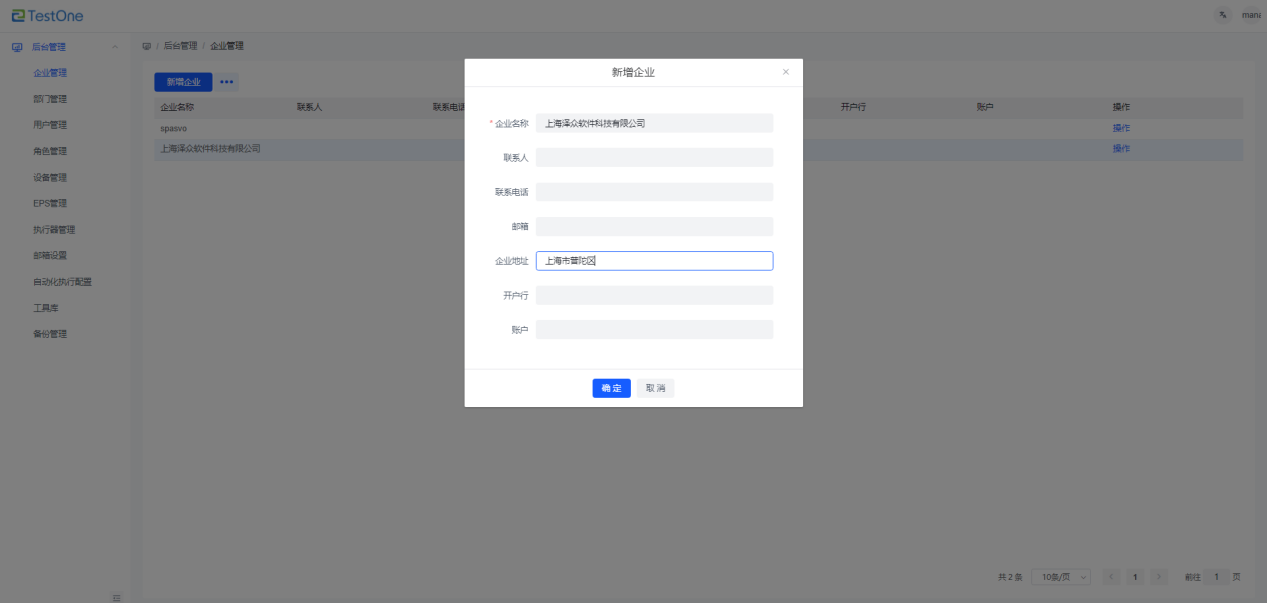This screenshot has height=603, width=1267.
Task: Click 确定 to confirm new enterprise
Action: click(x=611, y=388)
